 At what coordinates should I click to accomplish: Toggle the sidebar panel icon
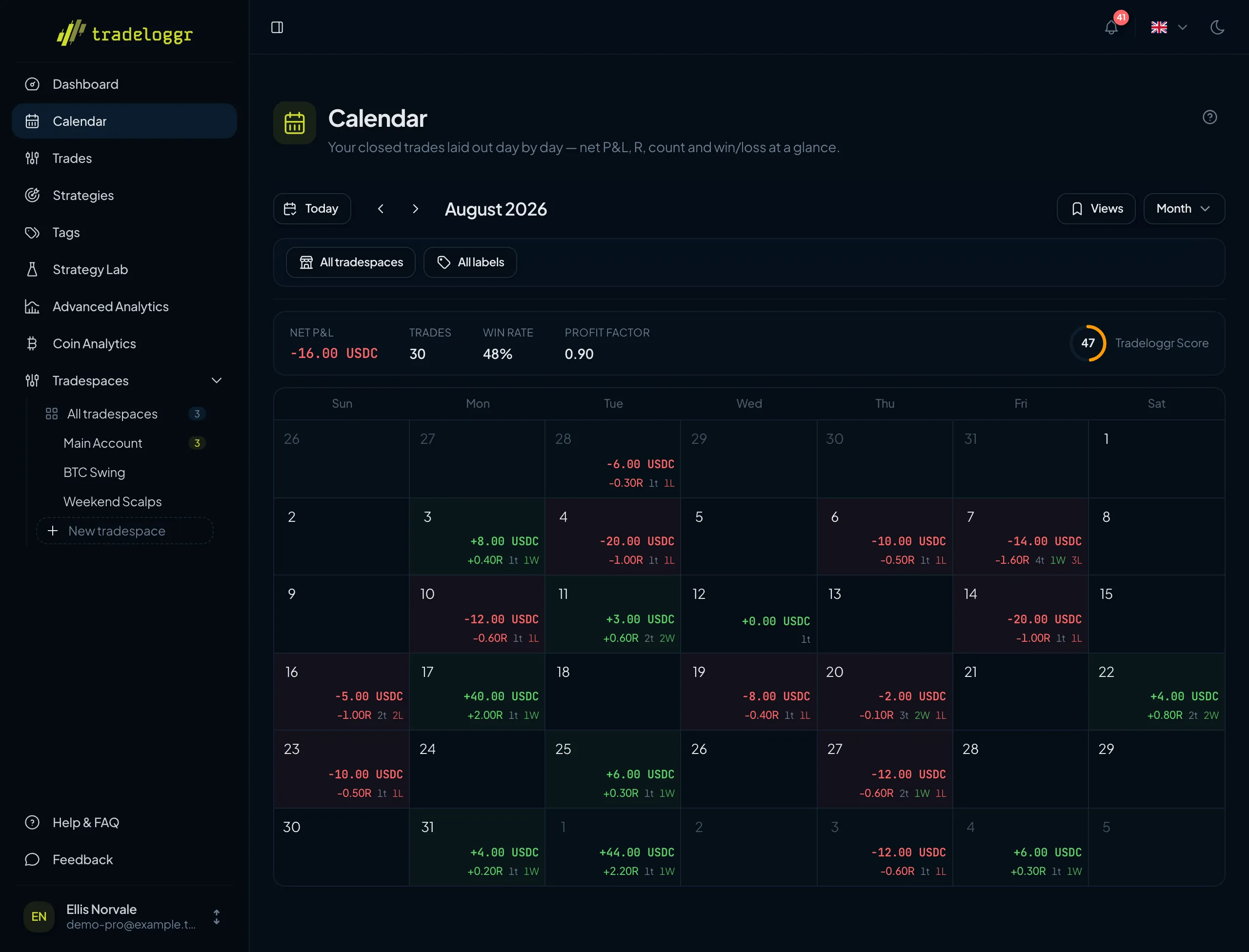(x=277, y=27)
